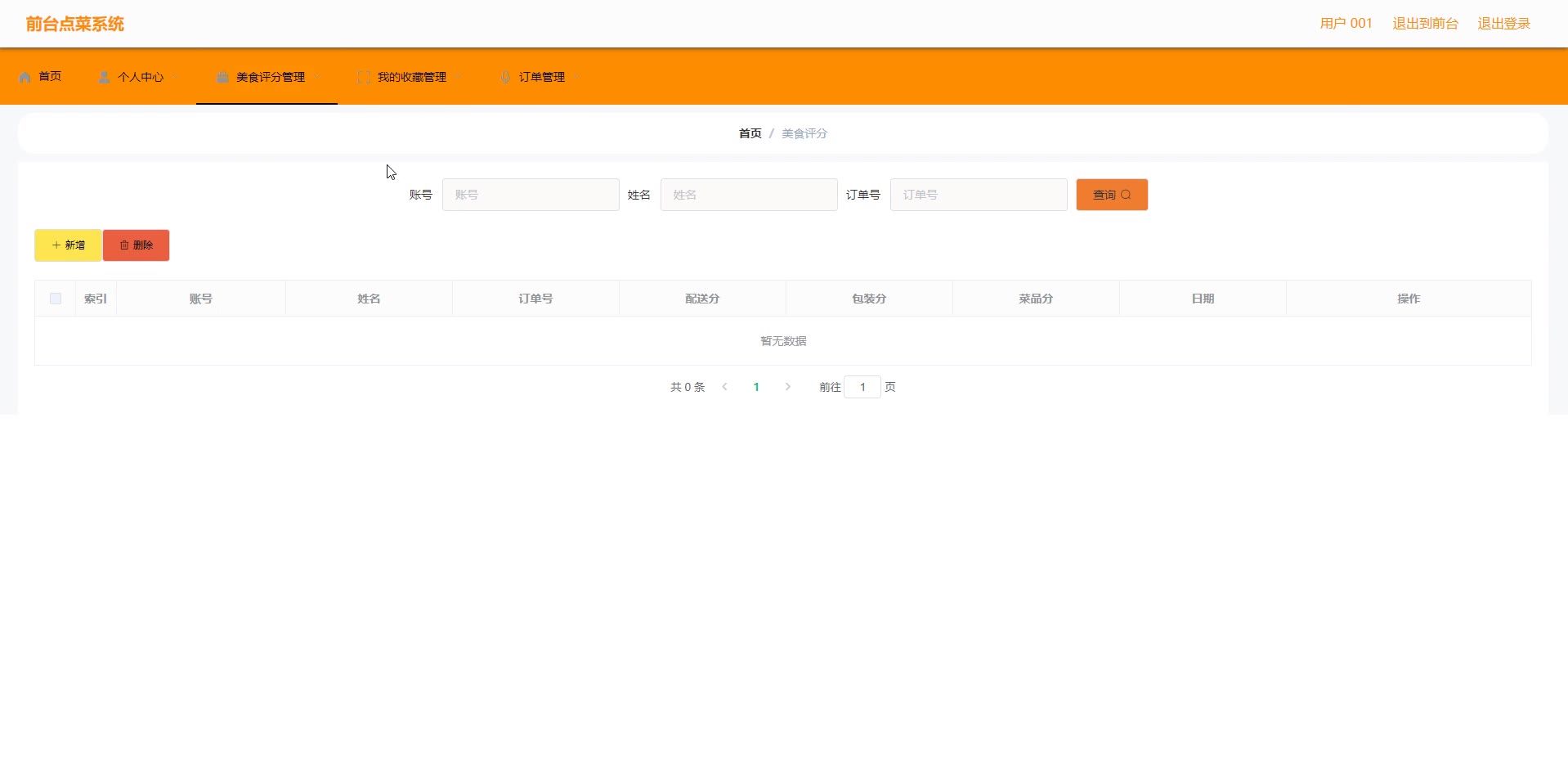Click the 退出登录 link
Viewport: 1568px width, 764px height.
point(1503,24)
